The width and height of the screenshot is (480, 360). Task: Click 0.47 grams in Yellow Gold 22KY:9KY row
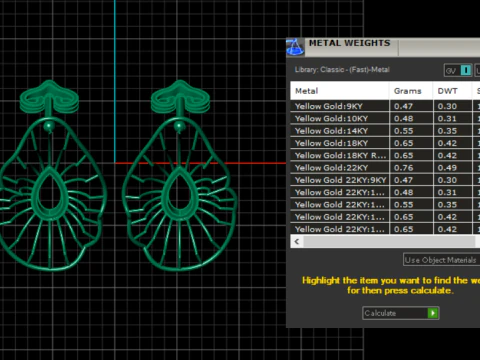pos(403,180)
